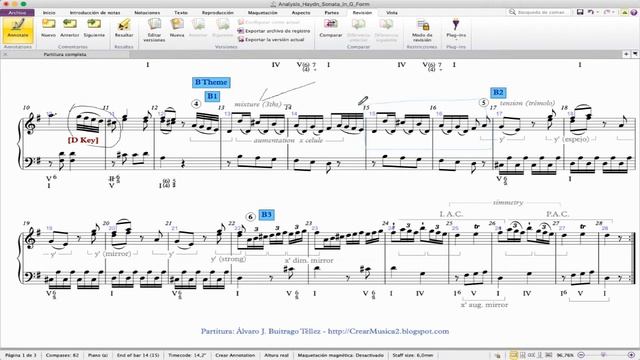Click the Redo arrow icon
The width and height of the screenshot is (640, 360).
pos(607,12)
